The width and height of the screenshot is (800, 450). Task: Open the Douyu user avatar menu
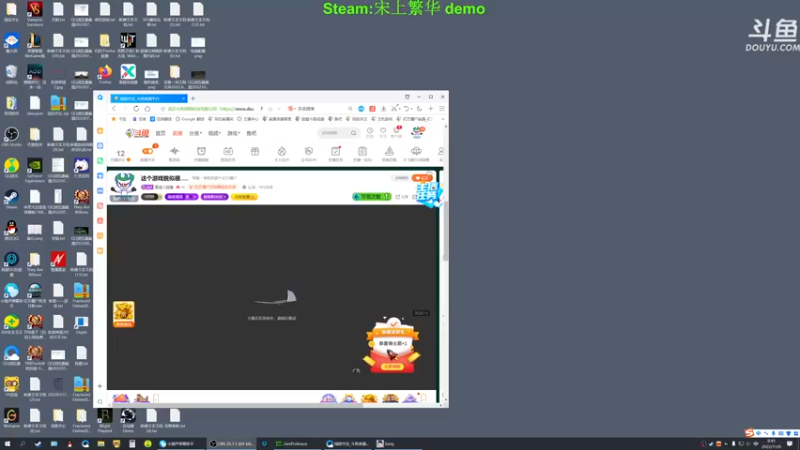click(x=417, y=133)
